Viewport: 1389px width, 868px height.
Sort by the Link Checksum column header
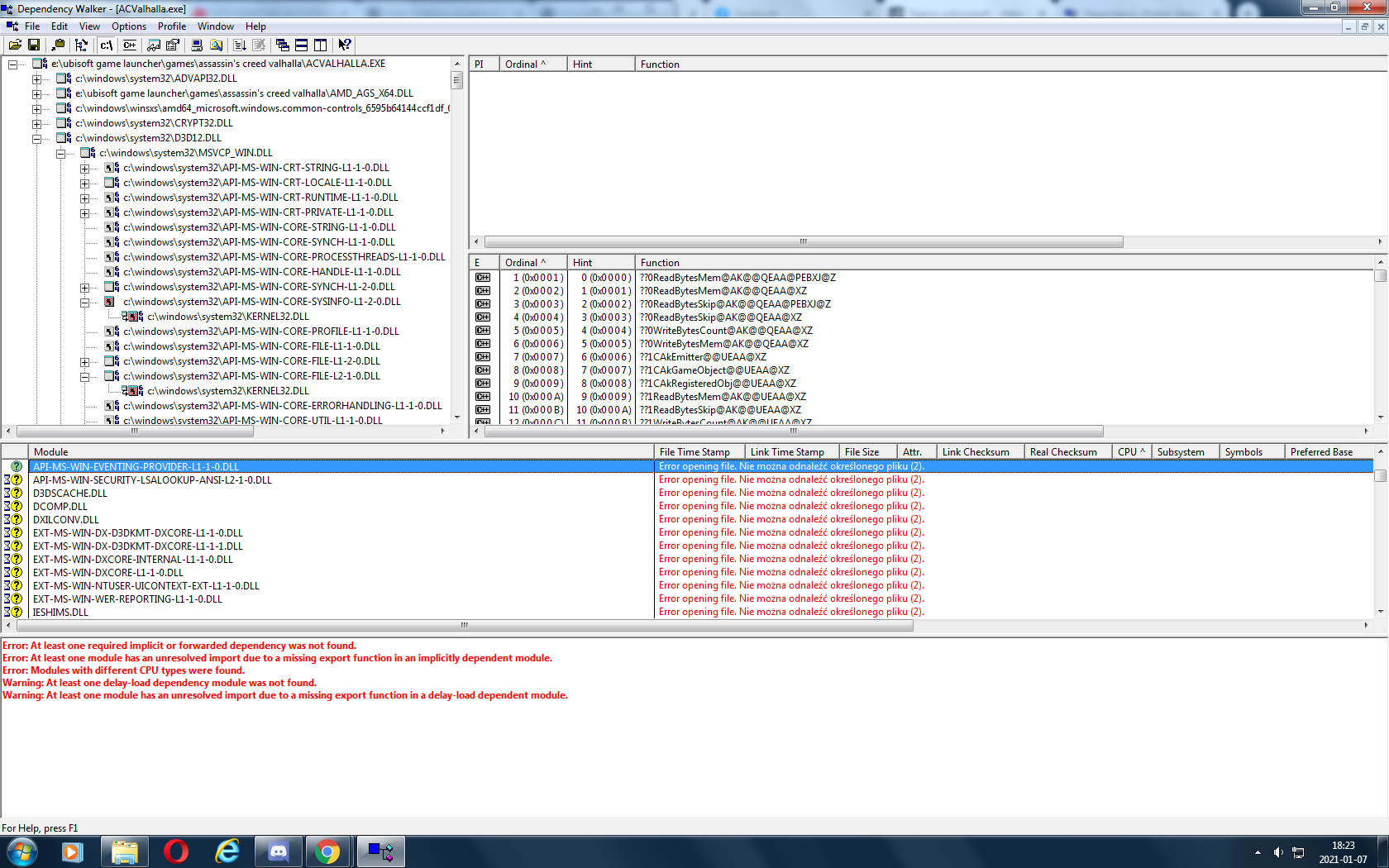click(x=981, y=452)
